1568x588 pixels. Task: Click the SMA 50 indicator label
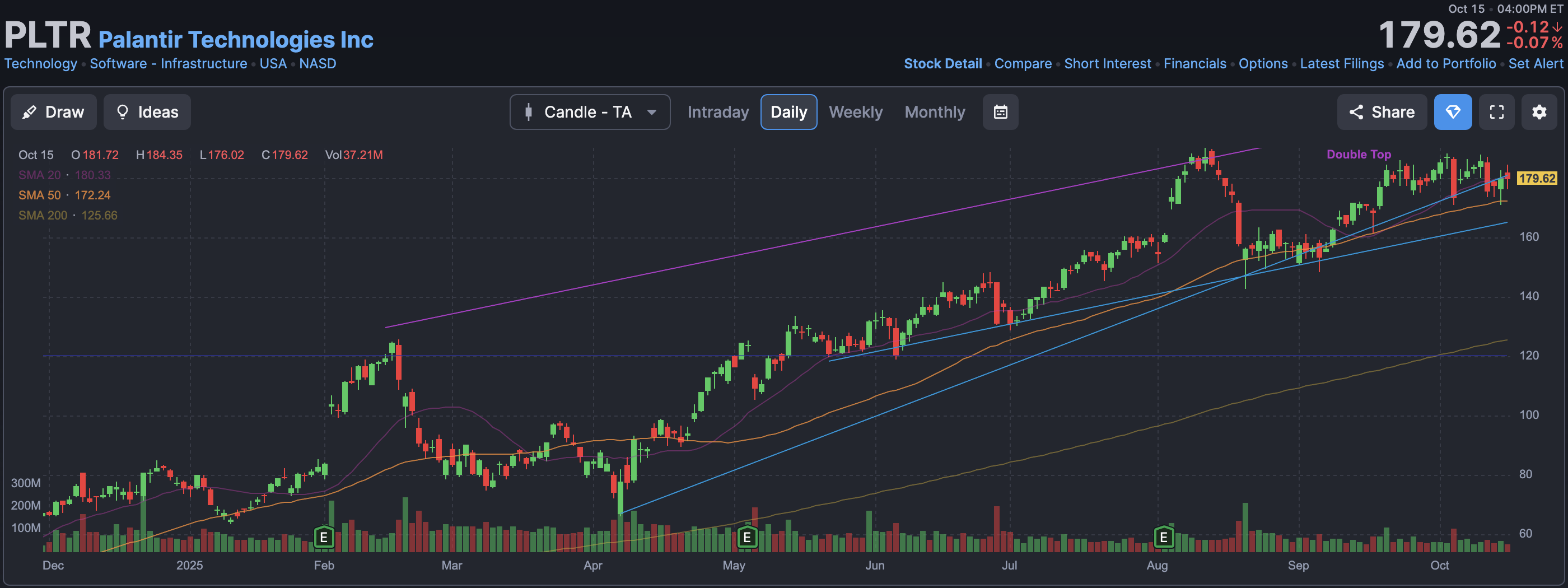tap(40, 195)
